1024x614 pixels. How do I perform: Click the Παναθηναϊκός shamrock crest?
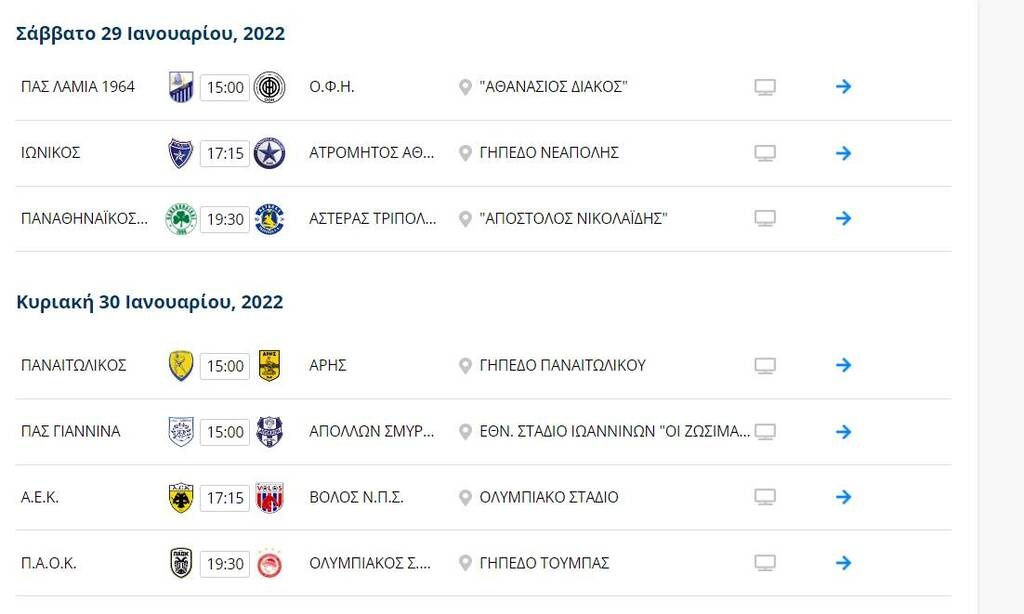coord(181,218)
